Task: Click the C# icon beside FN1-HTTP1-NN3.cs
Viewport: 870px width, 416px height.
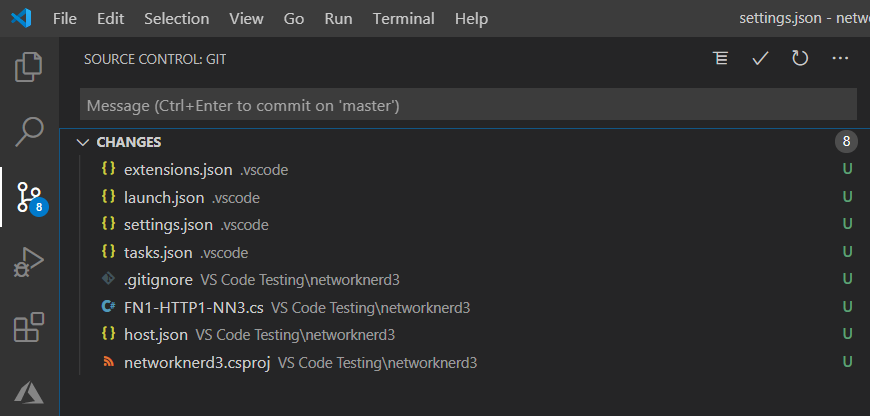Action: (x=109, y=306)
